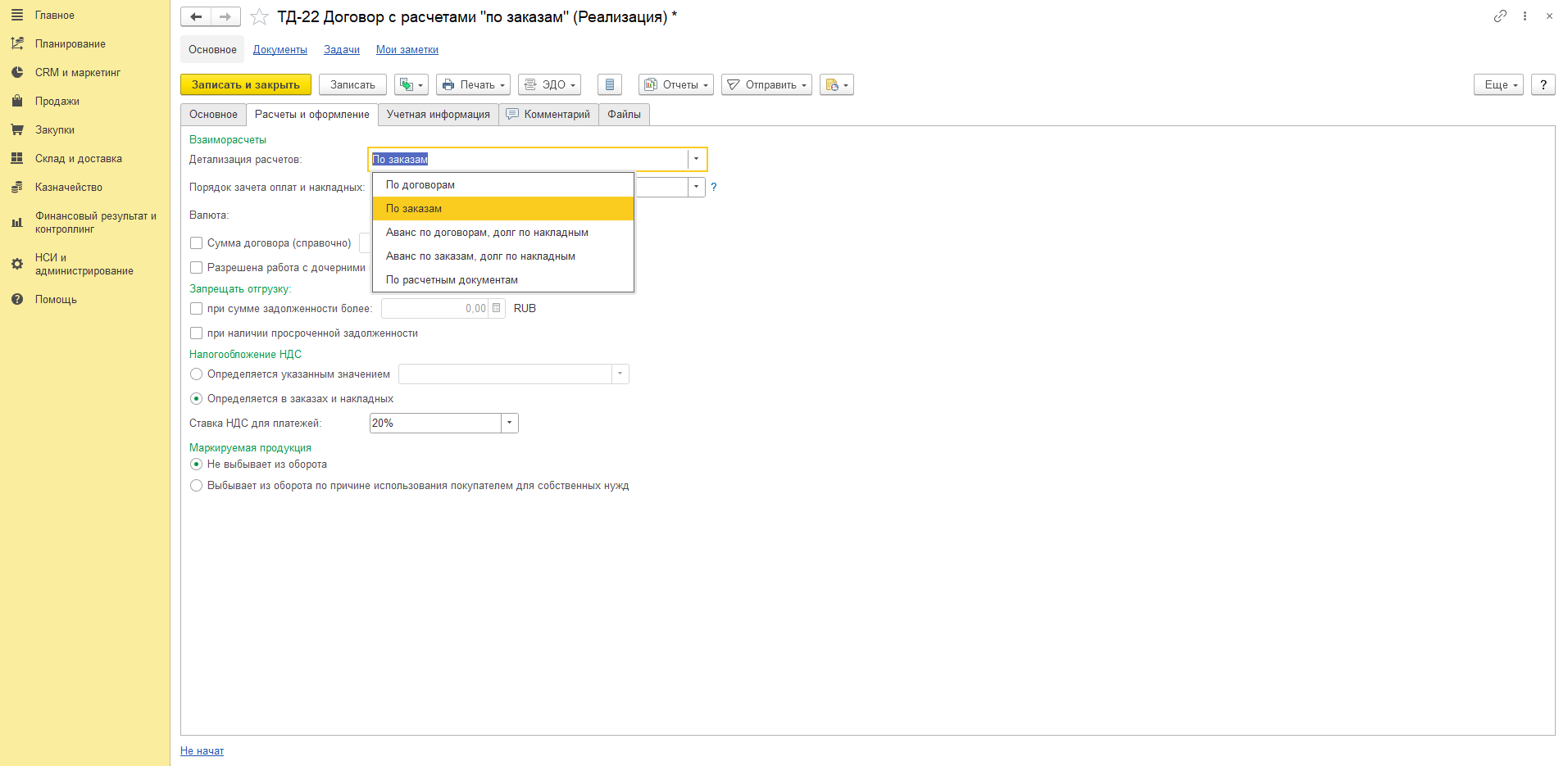This screenshot has height=766, width=1568.
Task: Select Определяется в заказах и накладных
Action: pos(196,399)
